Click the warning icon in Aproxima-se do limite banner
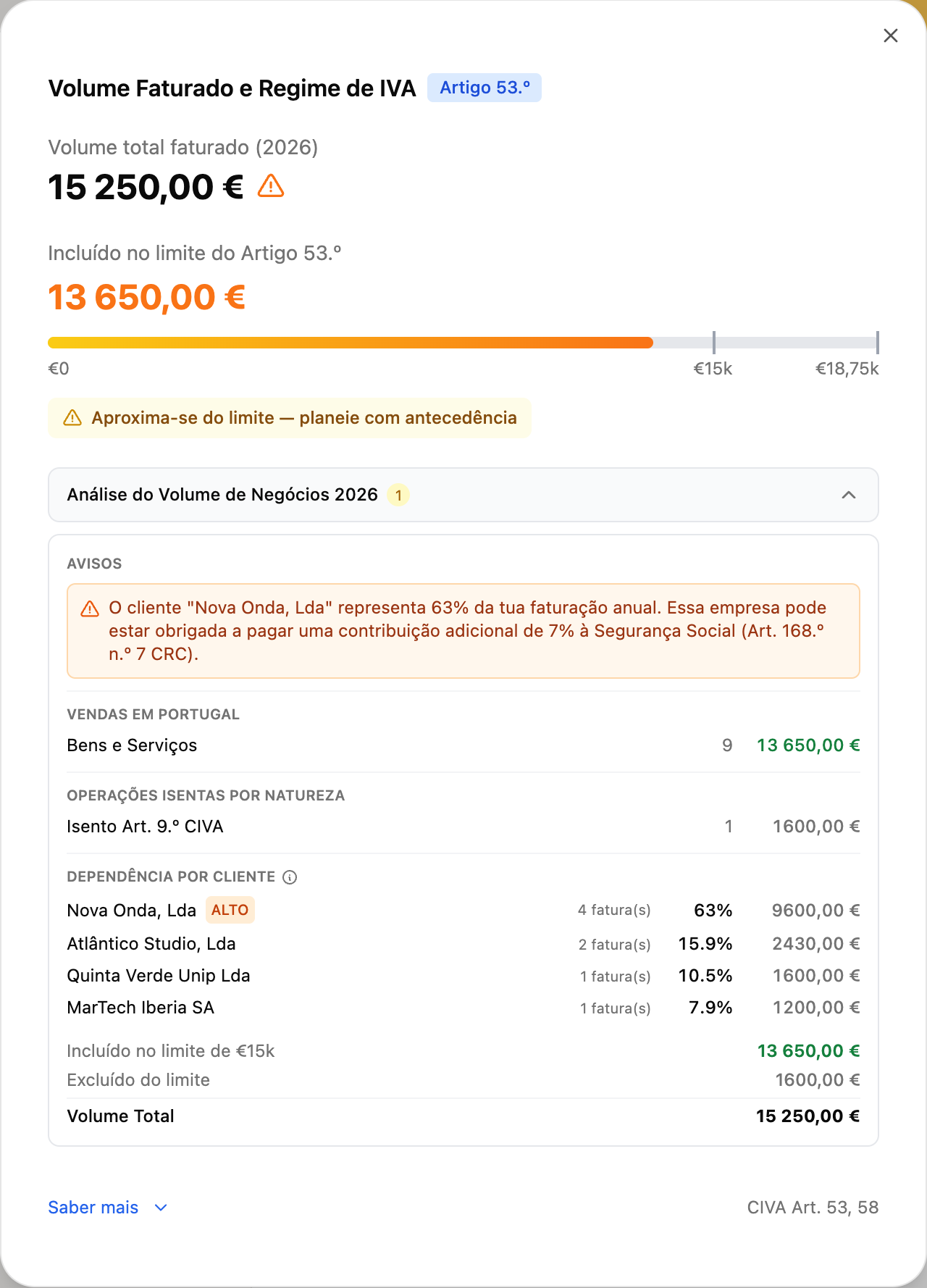Viewport: 927px width, 1288px height. click(x=72, y=418)
